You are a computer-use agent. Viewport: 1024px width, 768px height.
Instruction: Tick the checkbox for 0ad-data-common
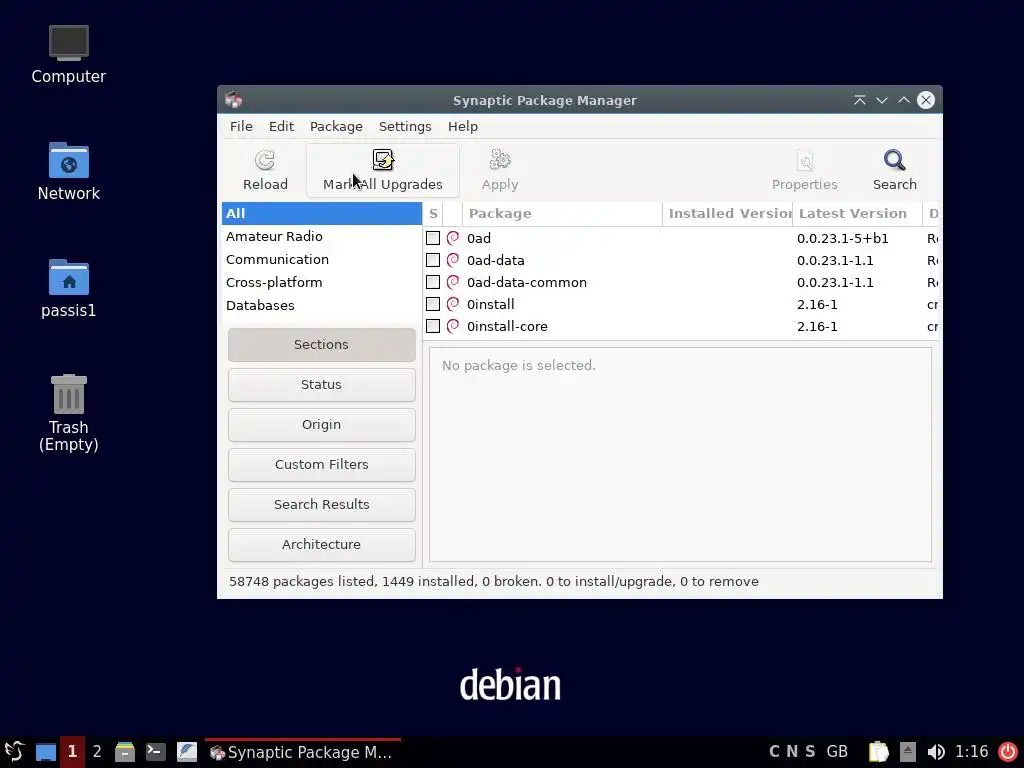click(432, 282)
